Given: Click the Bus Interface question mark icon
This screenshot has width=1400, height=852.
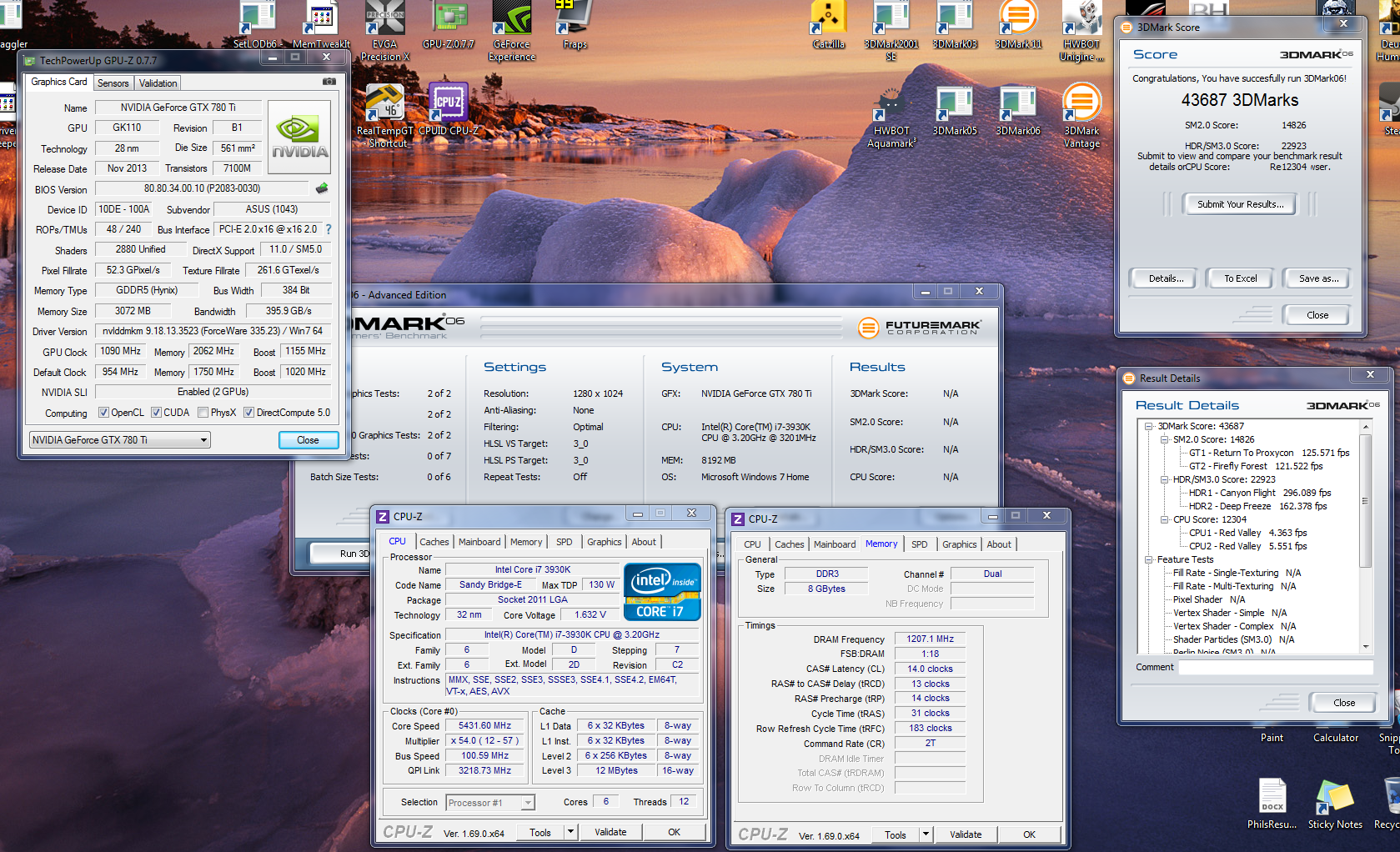Looking at the screenshot, I should click(328, 228).
